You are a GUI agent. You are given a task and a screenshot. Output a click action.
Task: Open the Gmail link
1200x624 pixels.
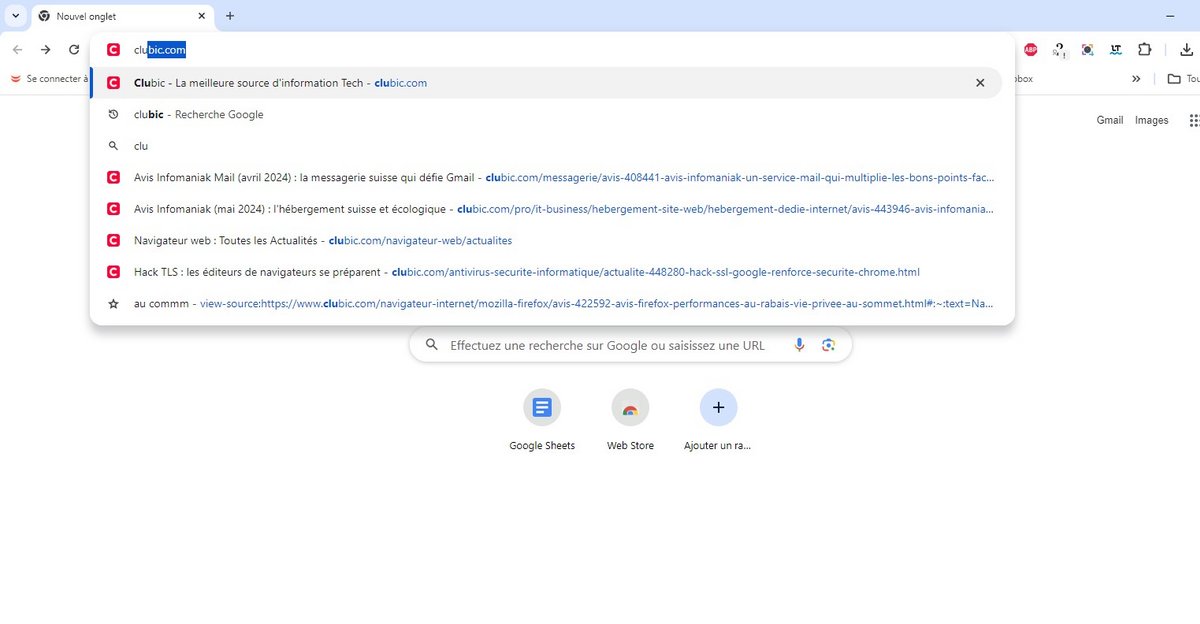tap(1110, 120)
